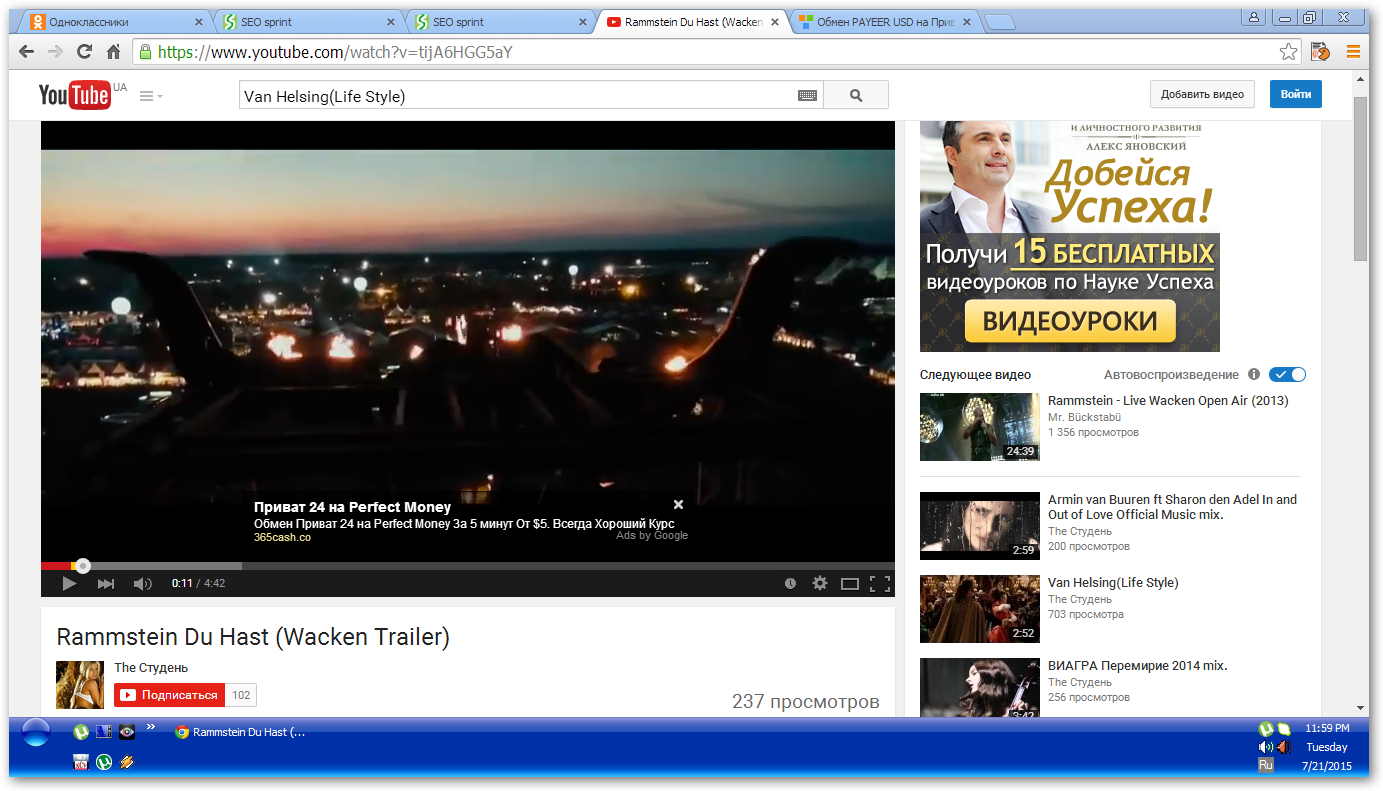Click the Подписаться subscribe button
Image resolution: width=1383 pixels, height=791 pixels.
(x=170, y=695)
